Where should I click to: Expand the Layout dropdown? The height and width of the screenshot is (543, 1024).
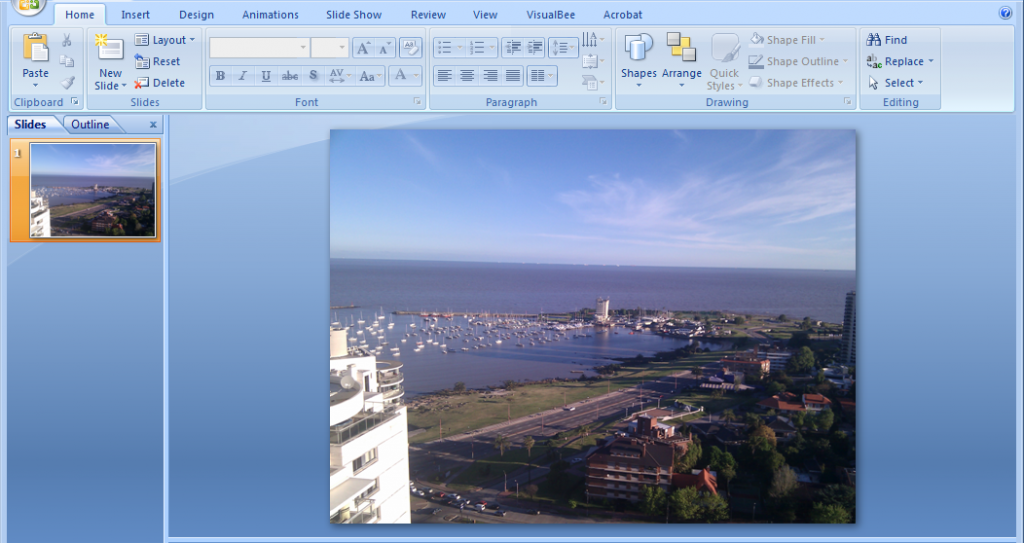coord(166,40)
